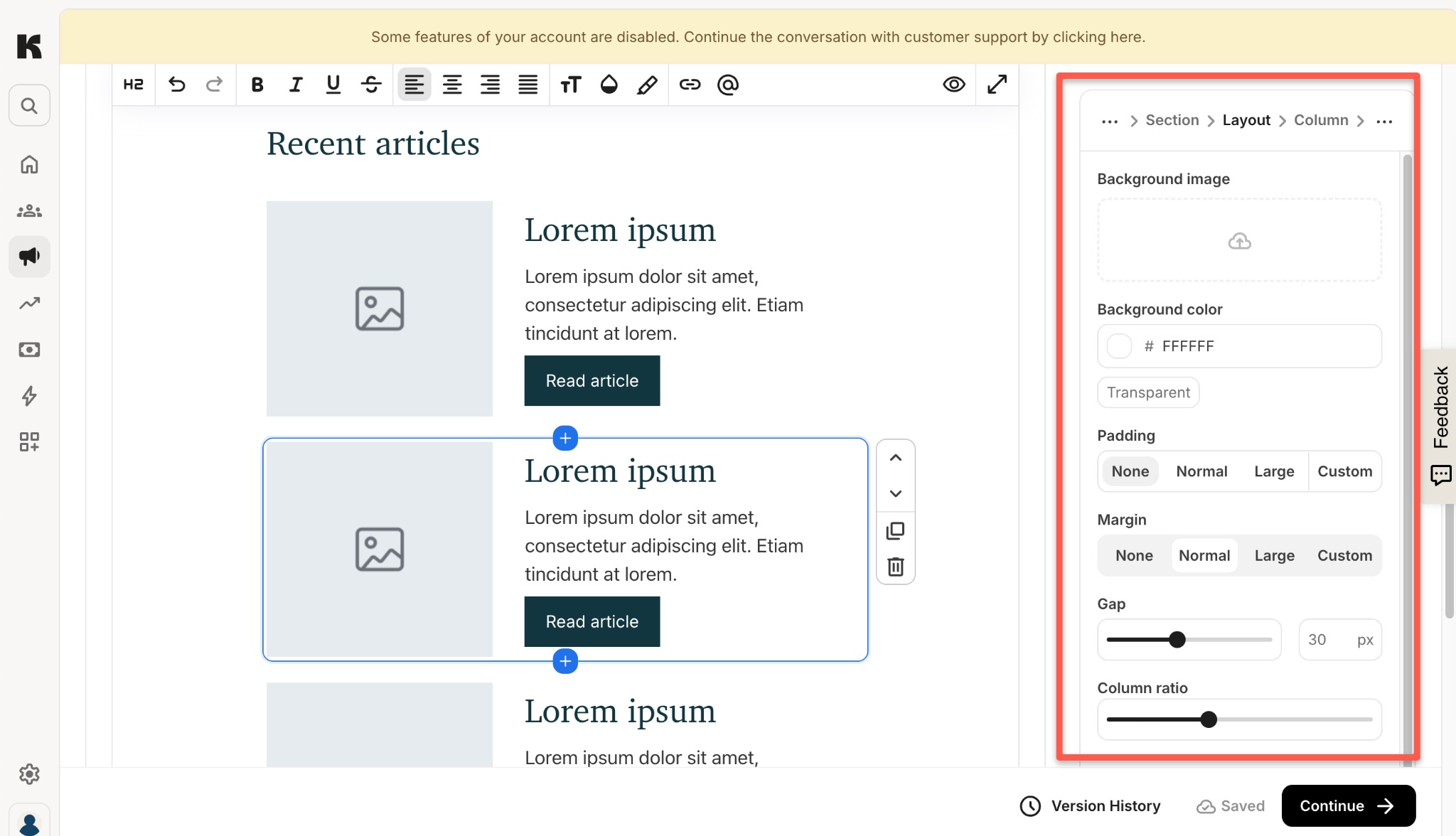Duplicate the selected block
This screenshot has height=836, width=1456.
coord(896,530)
